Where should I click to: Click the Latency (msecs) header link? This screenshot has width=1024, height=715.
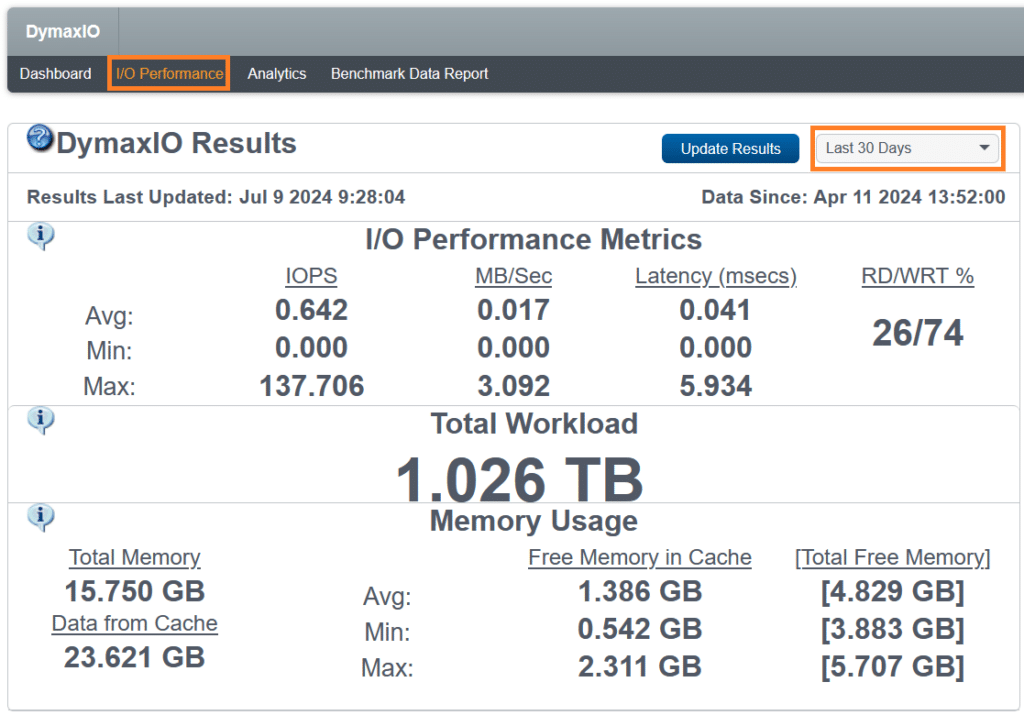pyautogui.click(x=715, y=276)
